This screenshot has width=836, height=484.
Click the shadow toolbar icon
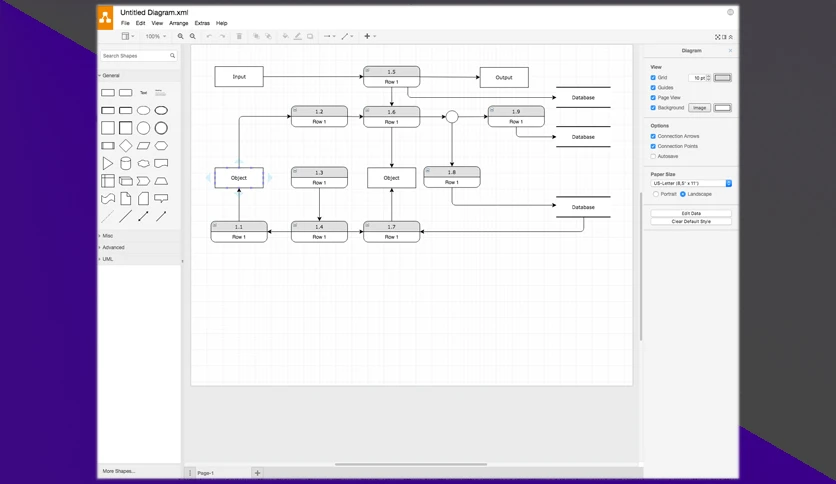click(x=310, y=36)
